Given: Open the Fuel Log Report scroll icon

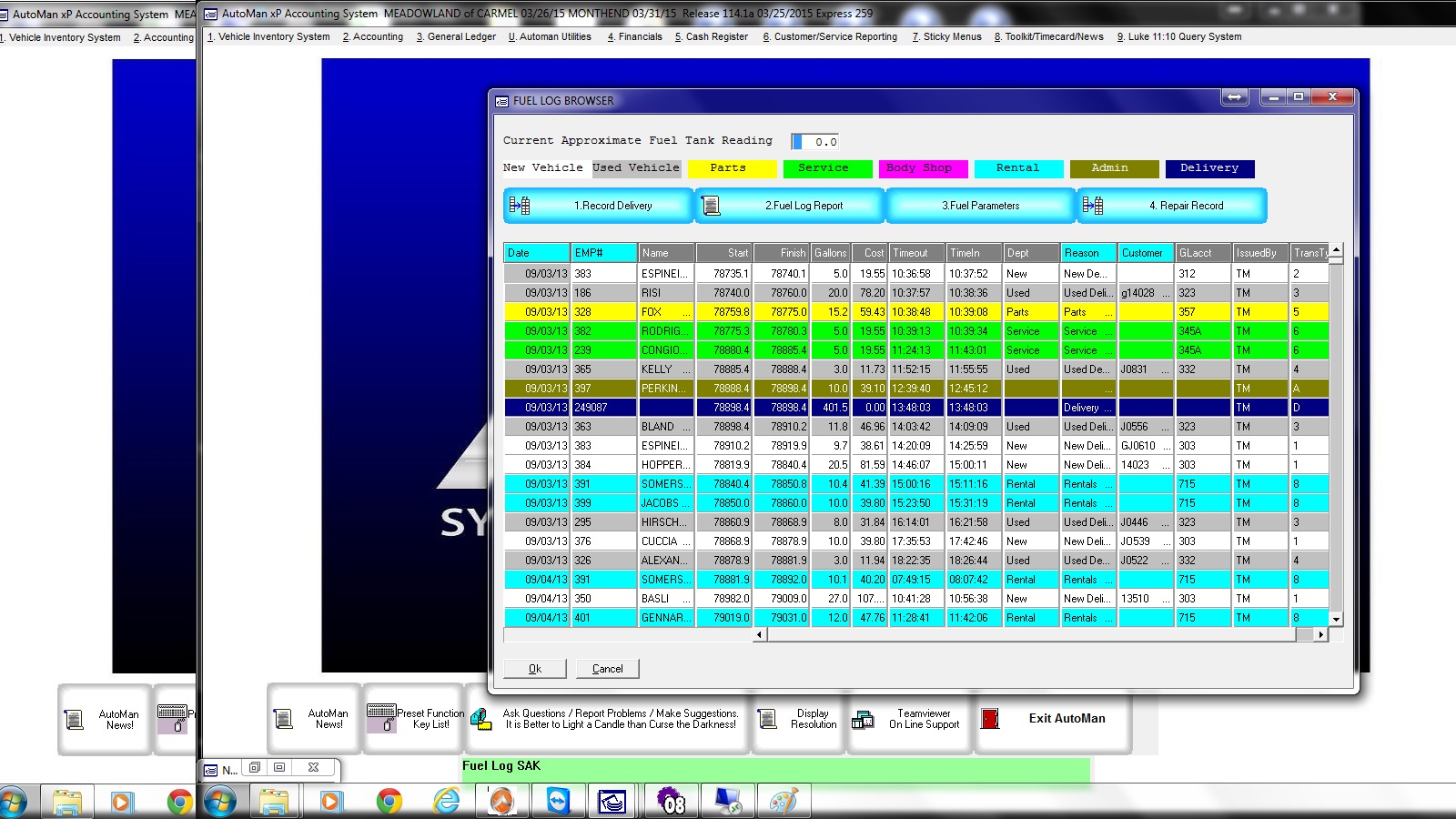Looking at the screenshot, I should pos(711,206).
